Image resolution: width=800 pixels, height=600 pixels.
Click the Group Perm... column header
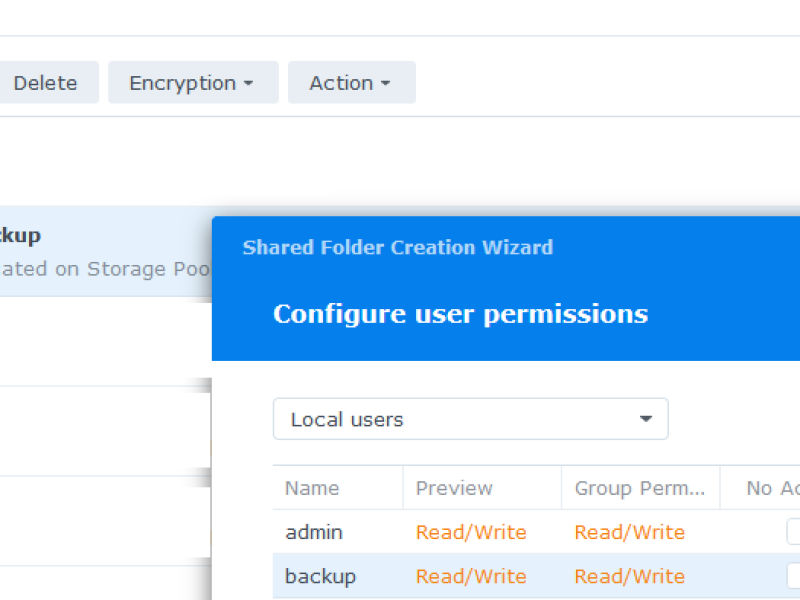(640, 488)
